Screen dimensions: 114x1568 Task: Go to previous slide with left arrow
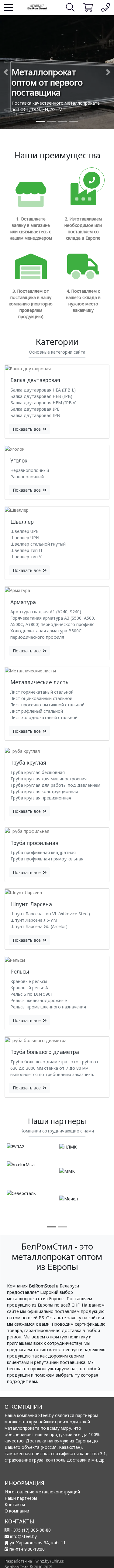click(x=5, y=72)
